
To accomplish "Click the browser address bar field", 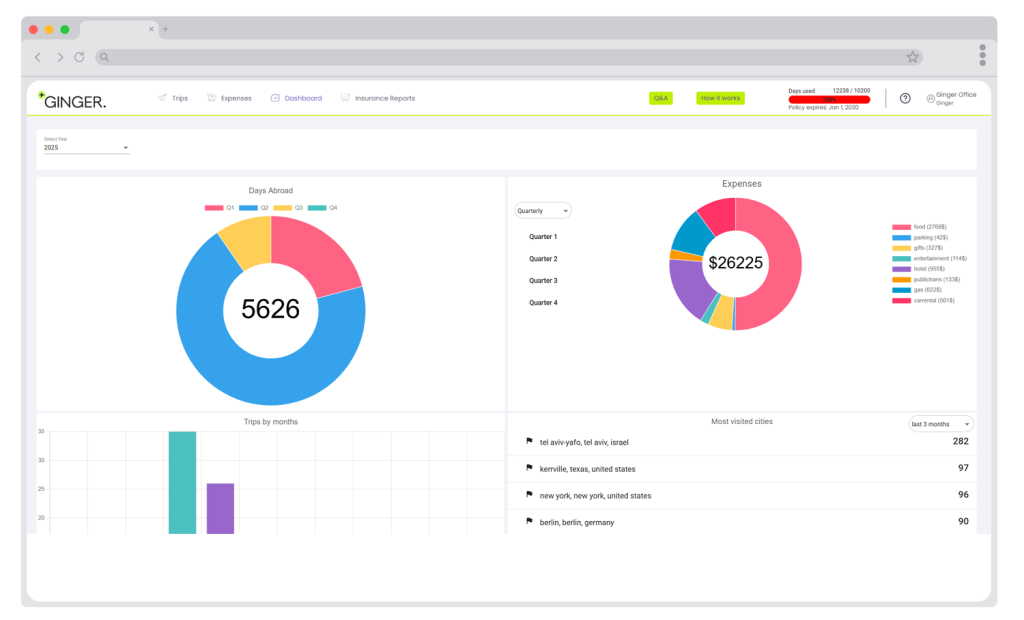I will [x=500, y=57].
